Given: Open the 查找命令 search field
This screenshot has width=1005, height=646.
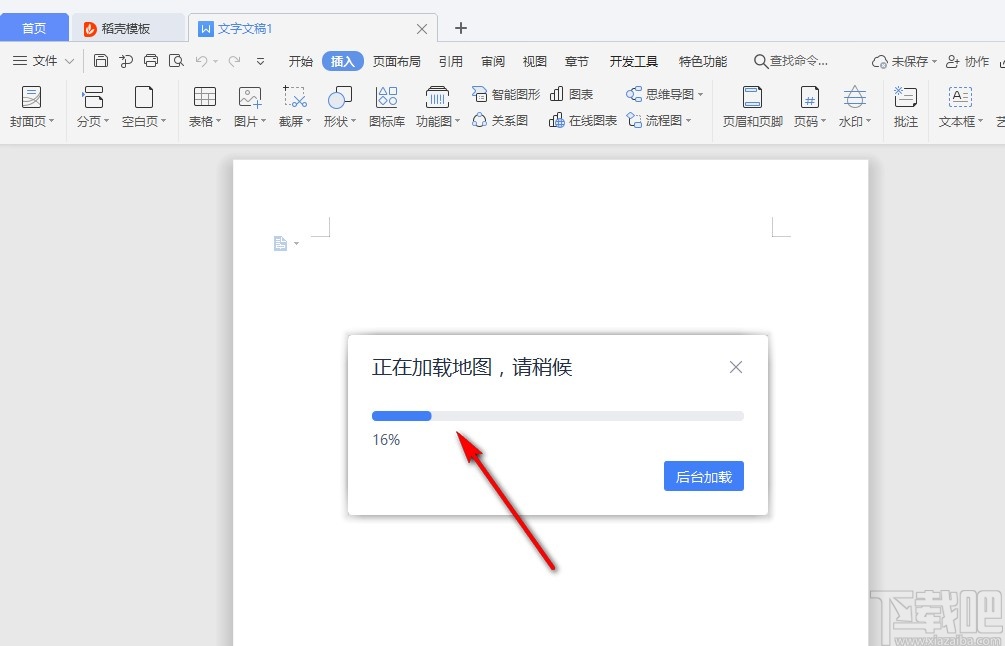Looking at the screenshot, I should click(793, 60).
